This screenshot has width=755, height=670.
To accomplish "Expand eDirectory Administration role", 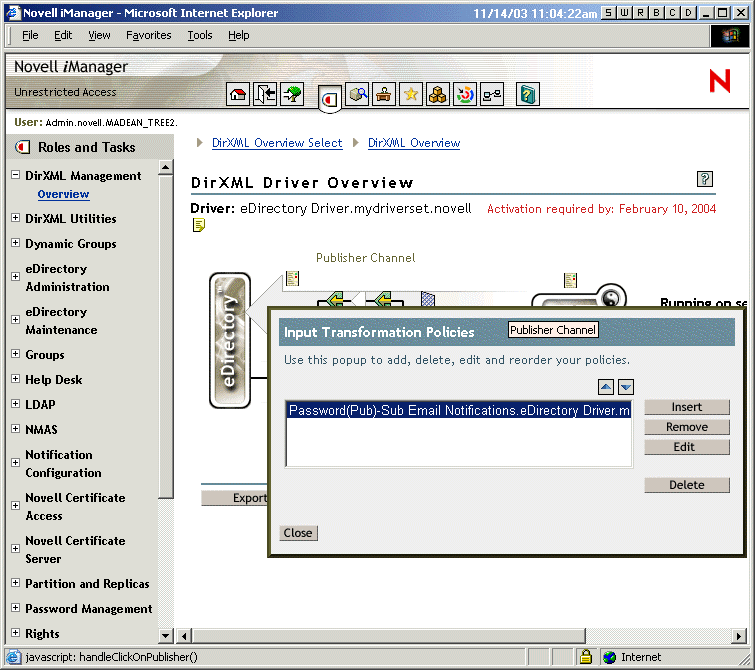I will tap(15, 276).
